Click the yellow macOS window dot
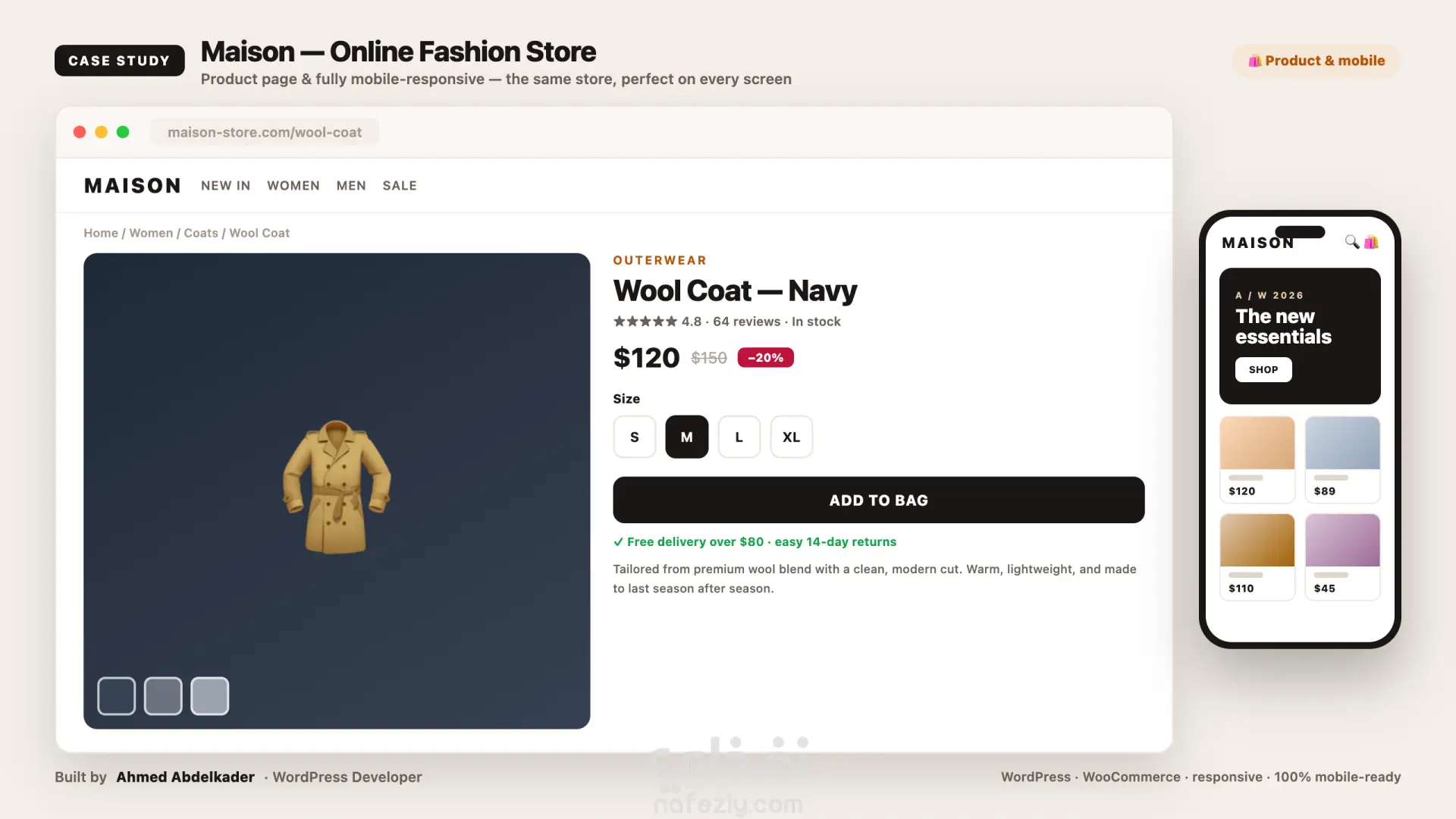1456x819 pixels. tap(101, 132)
